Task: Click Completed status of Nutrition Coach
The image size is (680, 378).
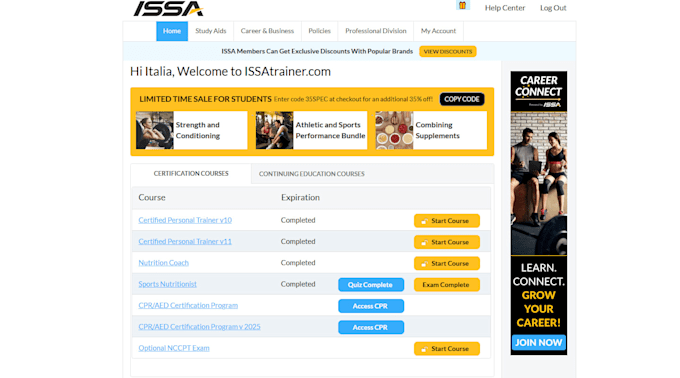Action: click(298, 263)
